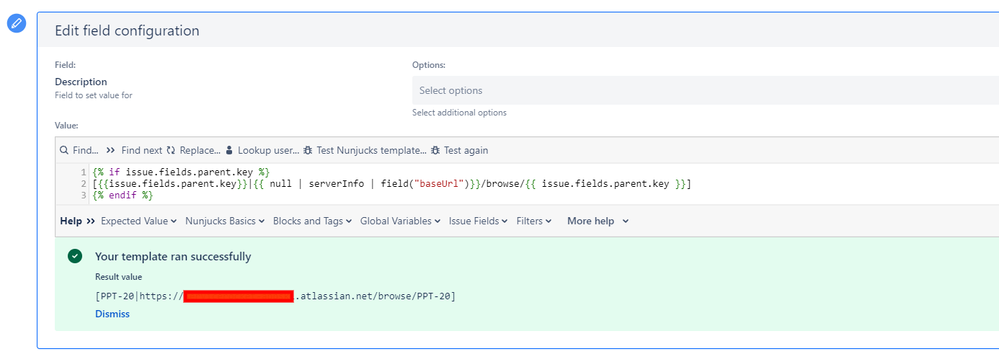Click the Test again bug icon
This screenshot has width=999, height=360.
pos(435,150)
